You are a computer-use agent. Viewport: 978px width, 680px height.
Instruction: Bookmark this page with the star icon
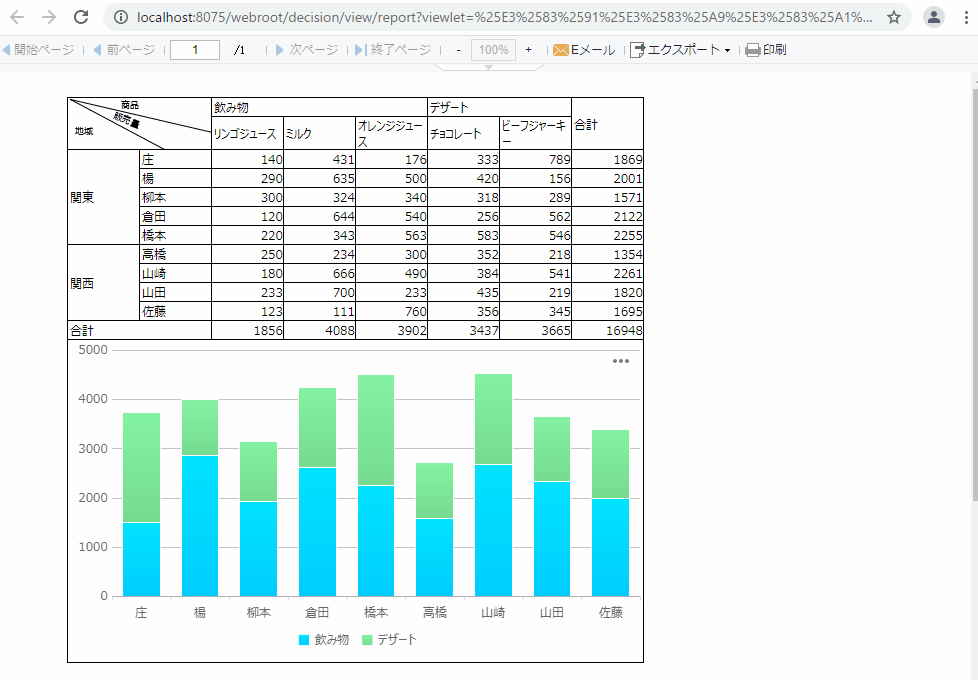pyautogui.click(x=894, y=17)
